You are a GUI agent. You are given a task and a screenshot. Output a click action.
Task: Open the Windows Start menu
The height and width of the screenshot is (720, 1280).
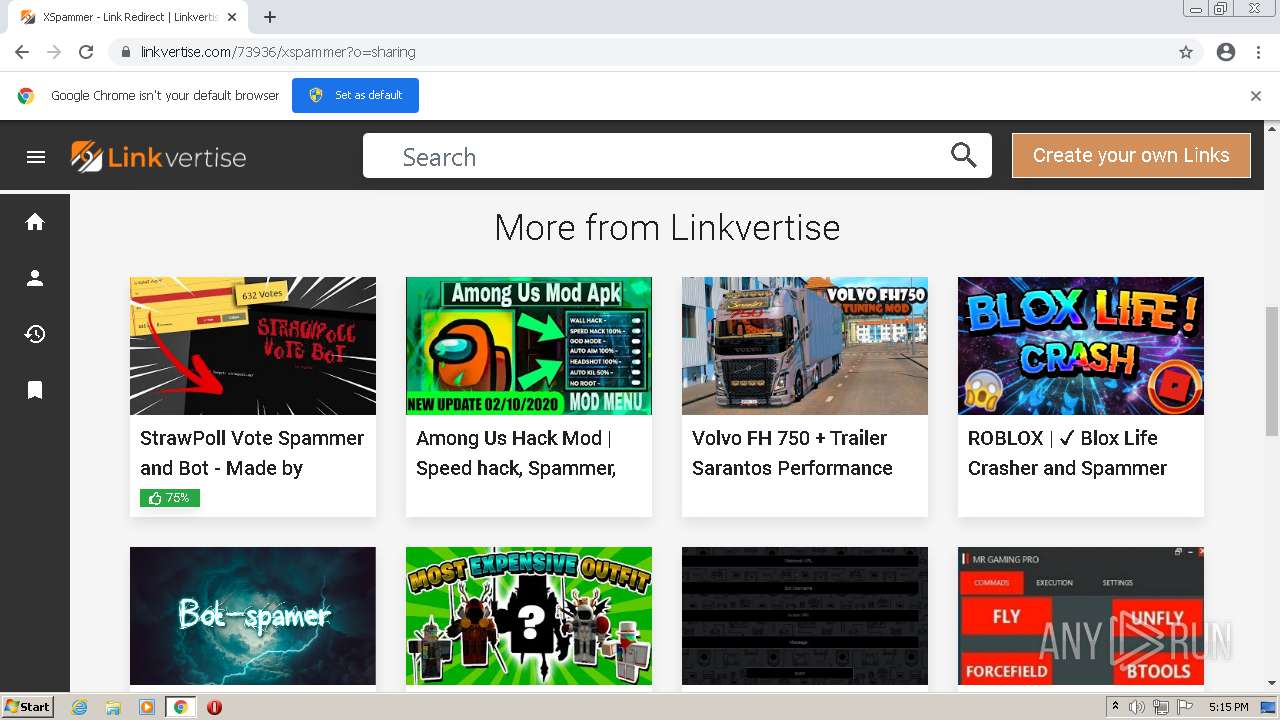point(27,707)
